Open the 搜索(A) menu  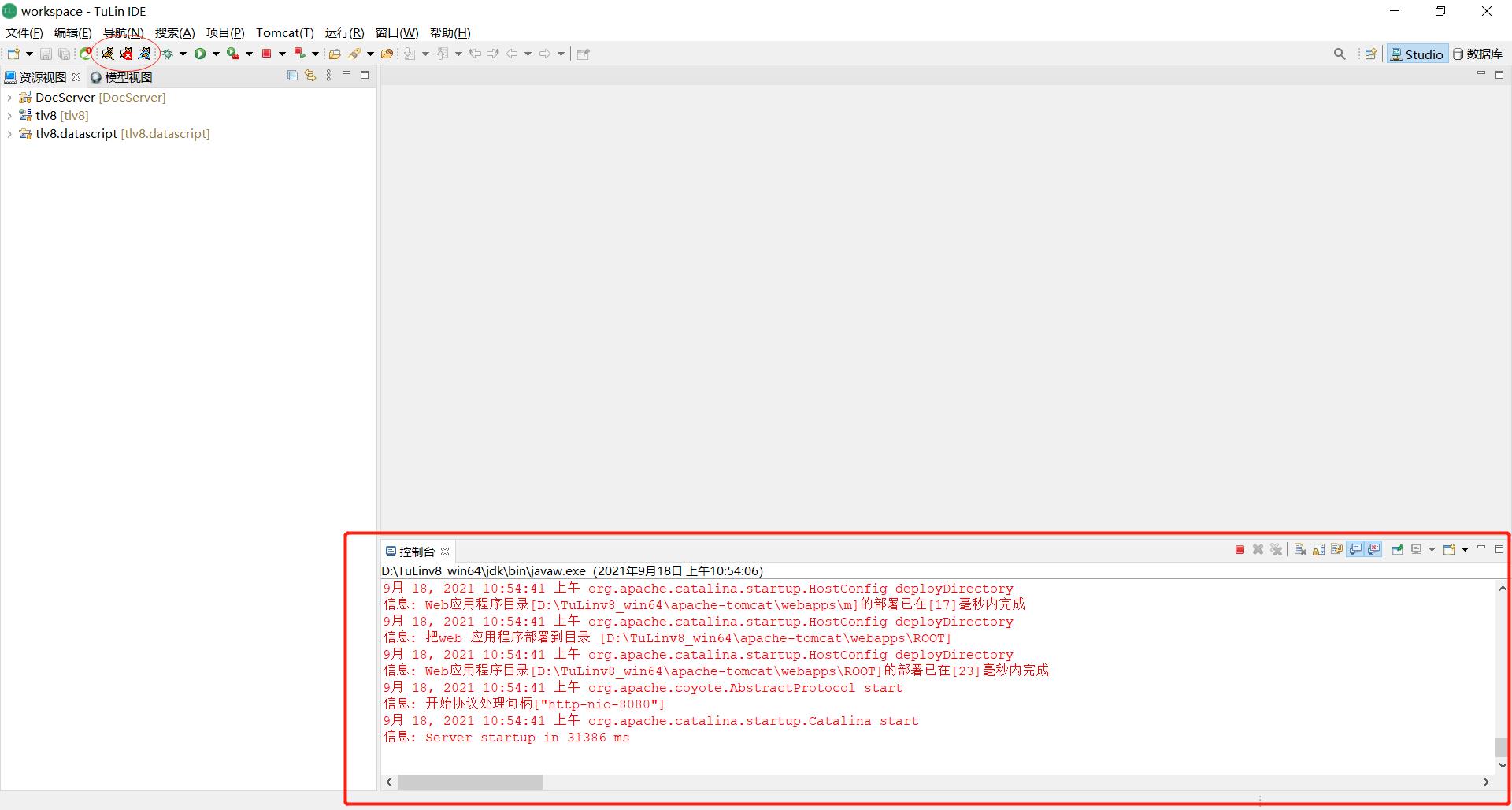(175, 32)
